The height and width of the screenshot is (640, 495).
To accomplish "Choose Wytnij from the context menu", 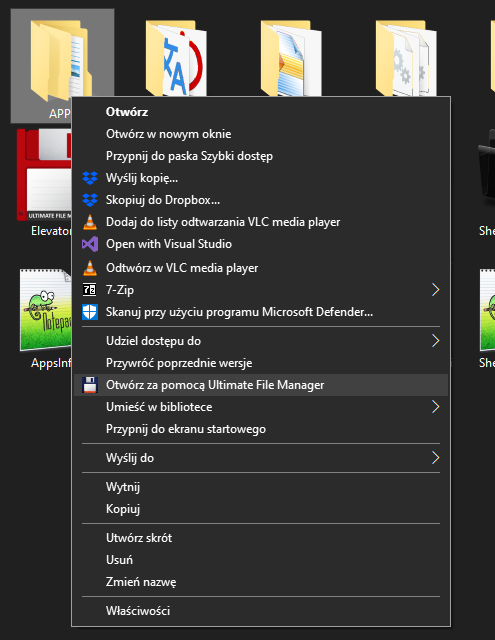I will pyautogui.click(x=261, y=487).
